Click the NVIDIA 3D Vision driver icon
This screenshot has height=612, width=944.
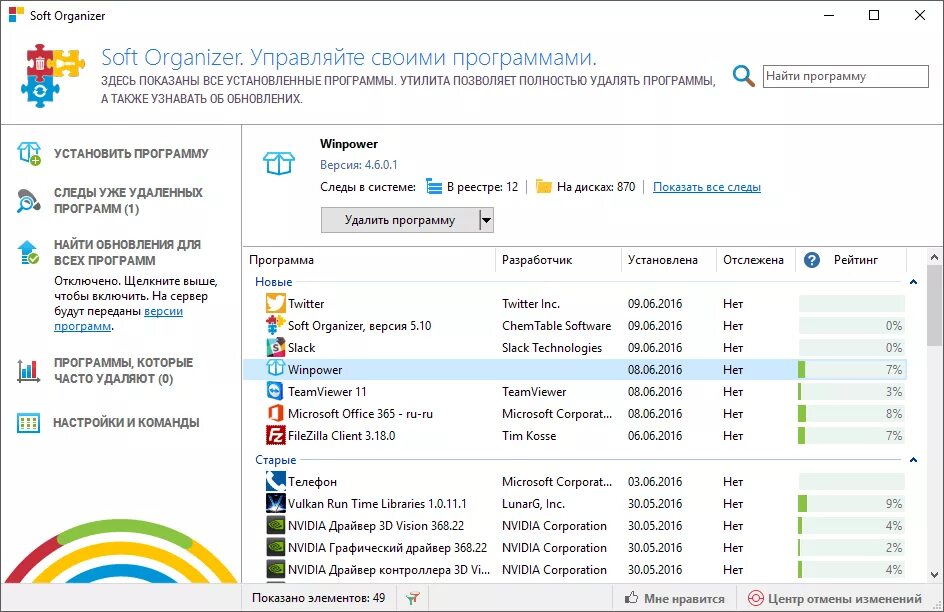tap(275, 525)
